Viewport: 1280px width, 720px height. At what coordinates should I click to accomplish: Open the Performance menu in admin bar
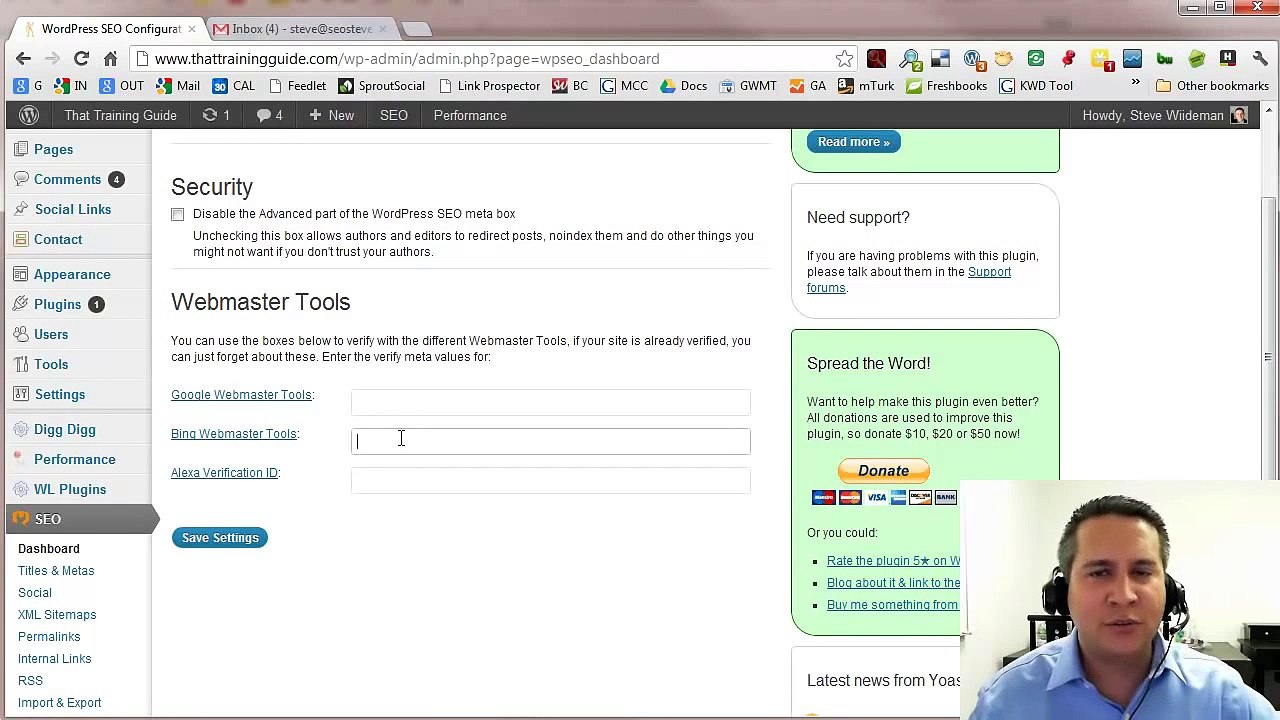click(470, 115)
